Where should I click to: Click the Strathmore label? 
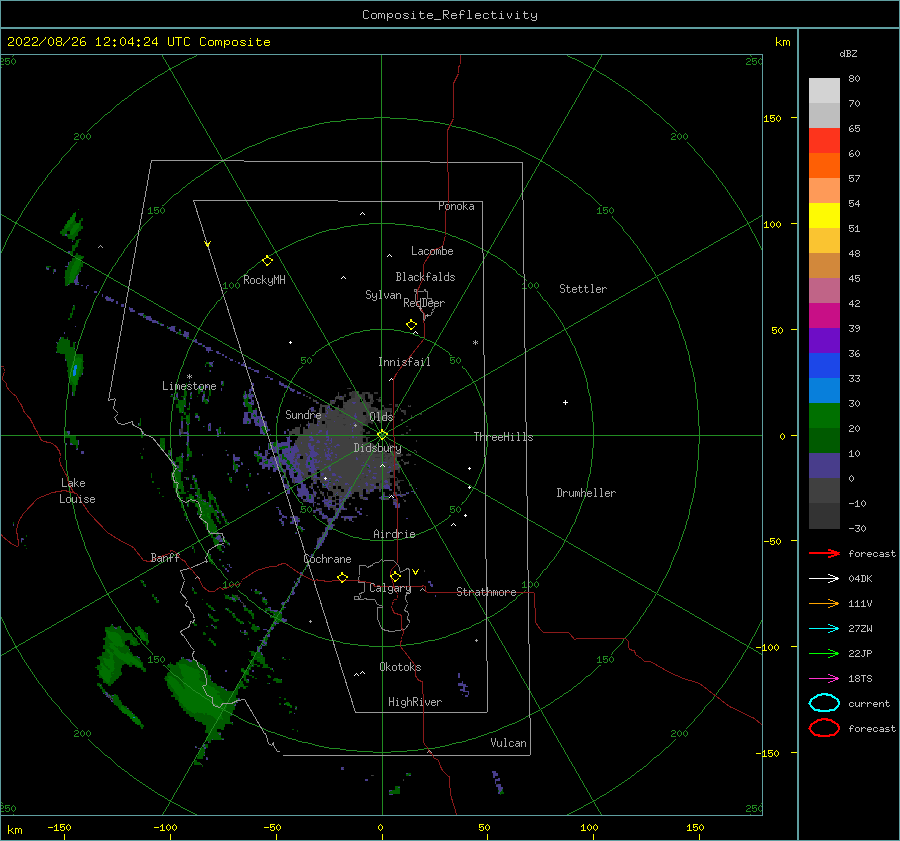coord(486,592)
